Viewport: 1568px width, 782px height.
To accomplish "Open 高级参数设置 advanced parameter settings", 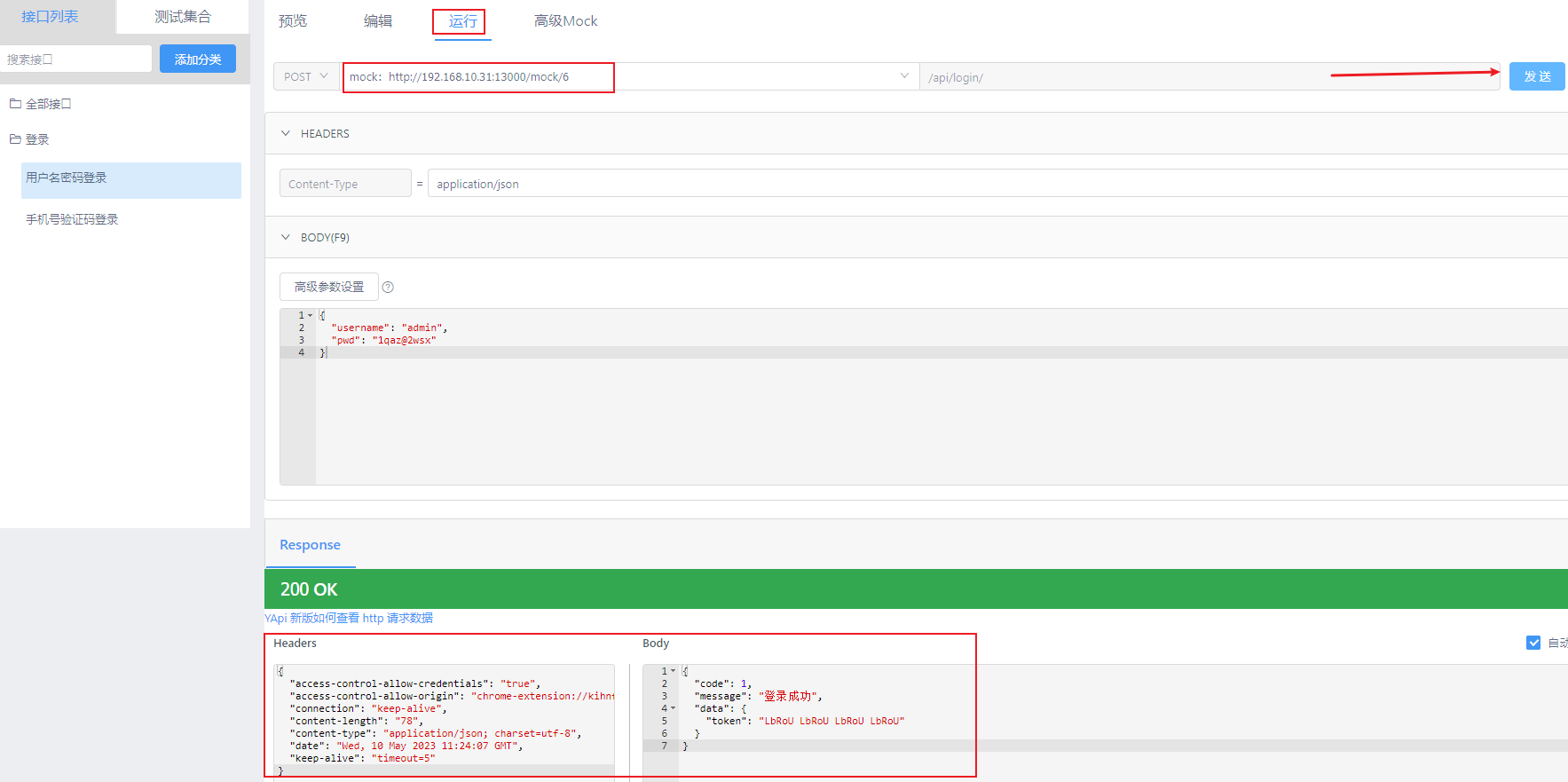I will [329, 287].
